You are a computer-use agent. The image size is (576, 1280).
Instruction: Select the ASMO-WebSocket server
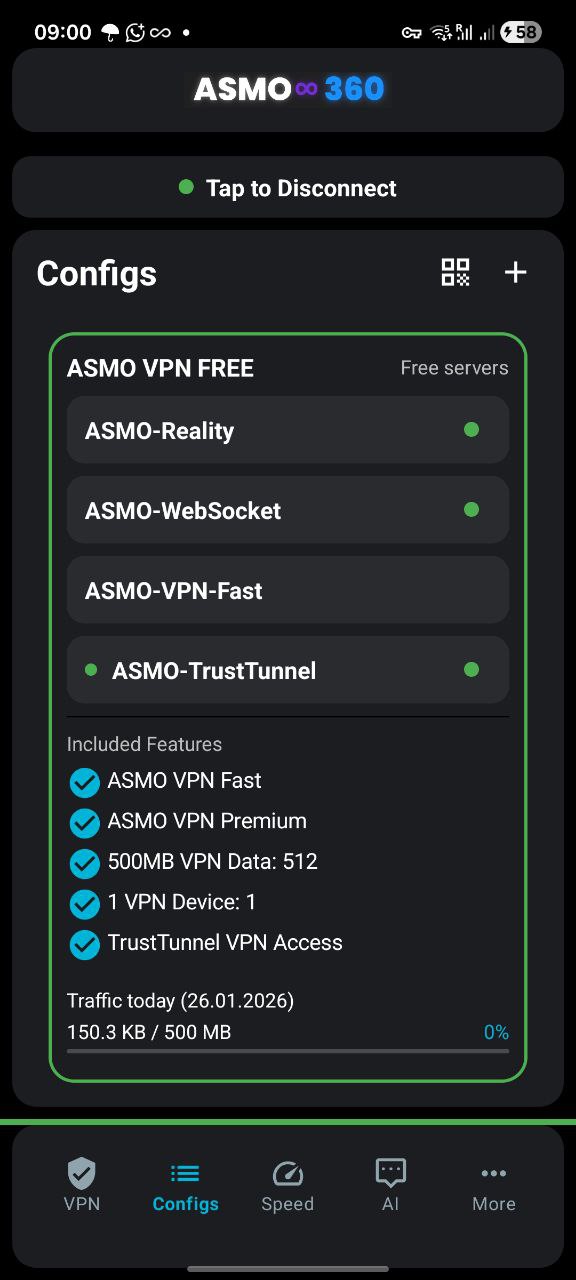[287, 510]
